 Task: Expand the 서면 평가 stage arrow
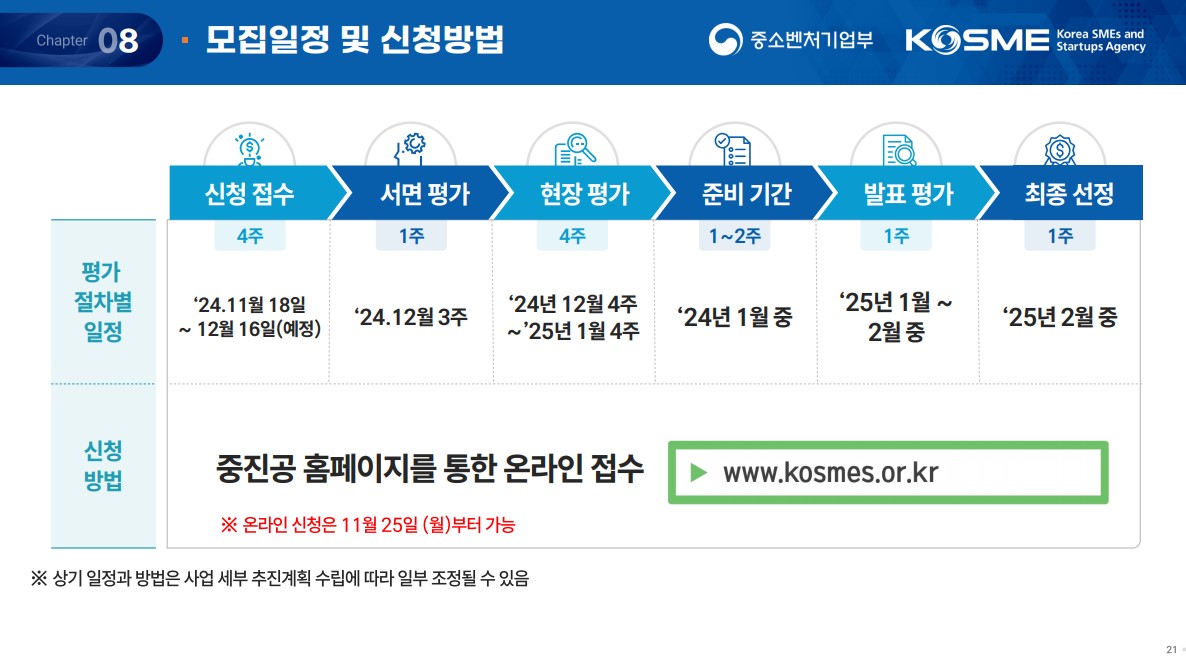point(411,192)
